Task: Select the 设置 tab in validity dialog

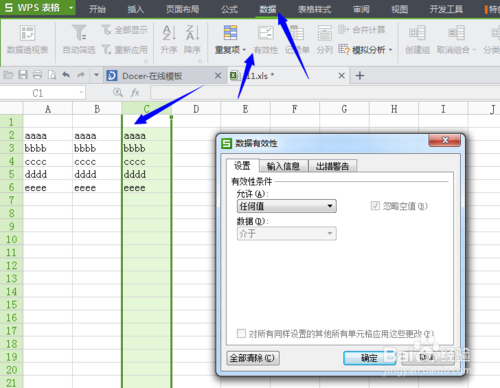Action: point(242,165)
